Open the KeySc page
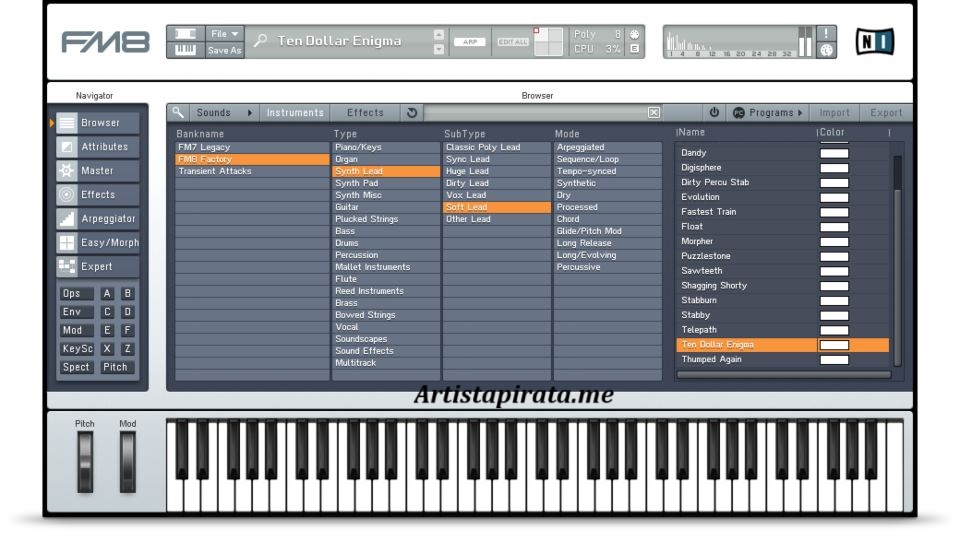 coord(76,348)
